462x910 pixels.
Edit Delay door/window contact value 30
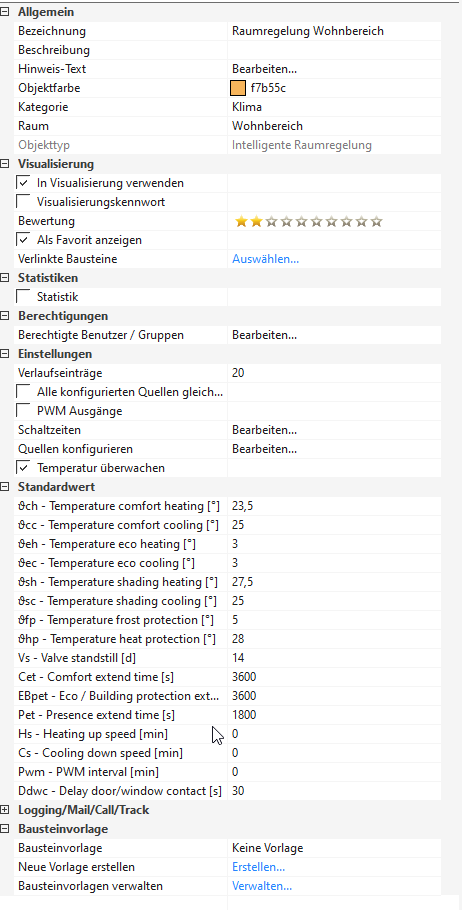334,791
